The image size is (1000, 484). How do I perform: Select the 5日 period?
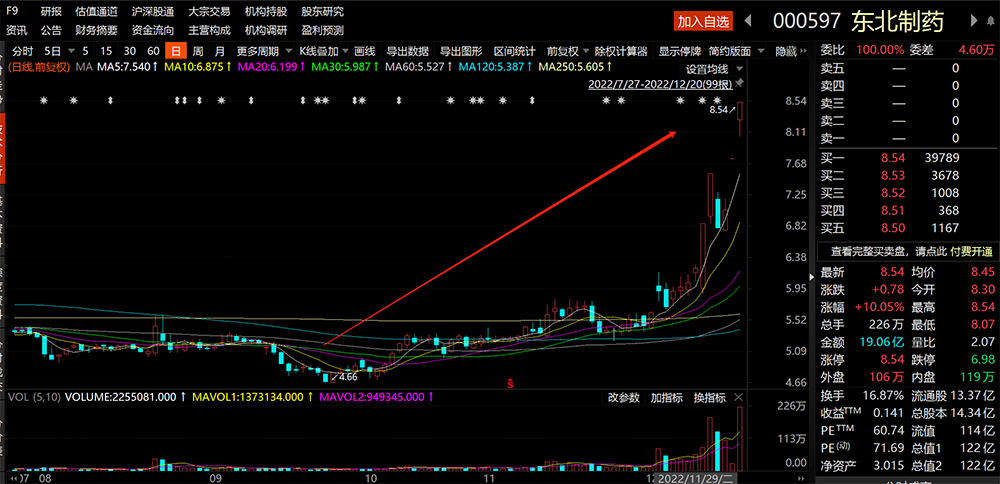point(52,52)
